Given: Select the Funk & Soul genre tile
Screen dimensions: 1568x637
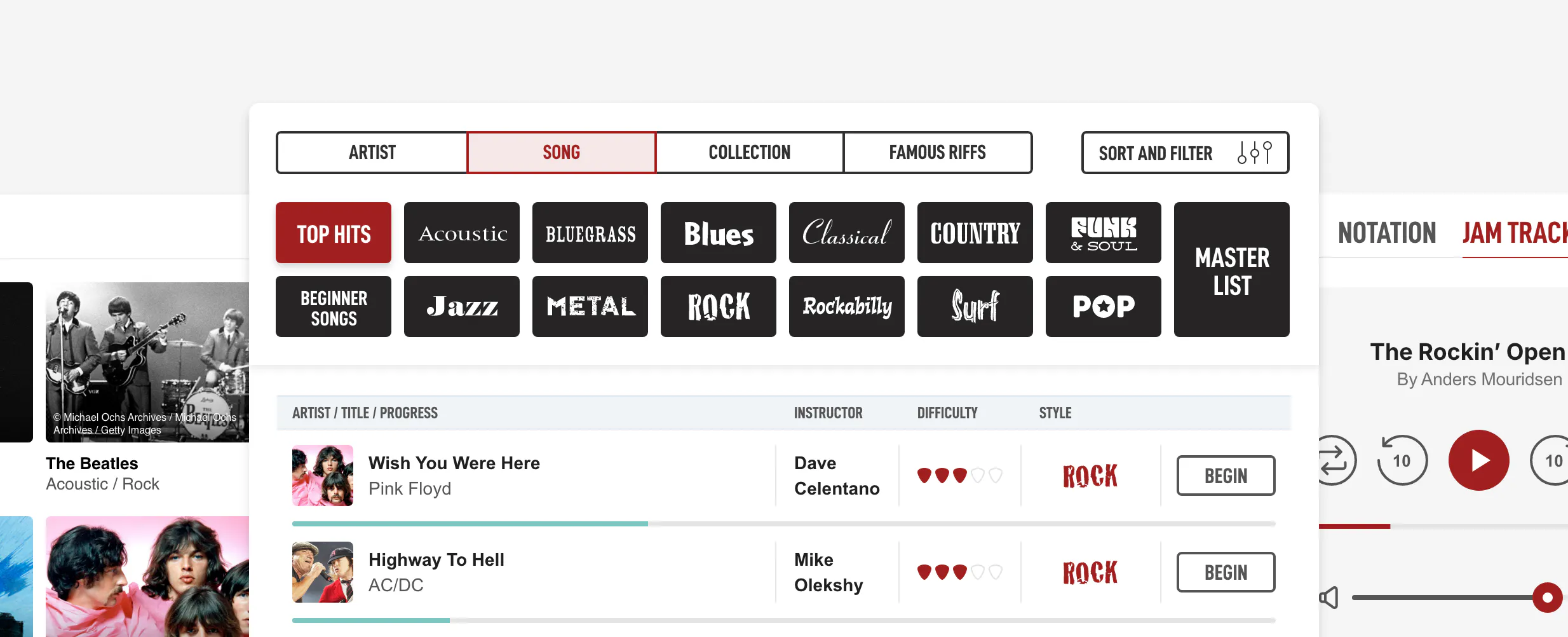Looking at the screenshot, I should coord(1104,233).
